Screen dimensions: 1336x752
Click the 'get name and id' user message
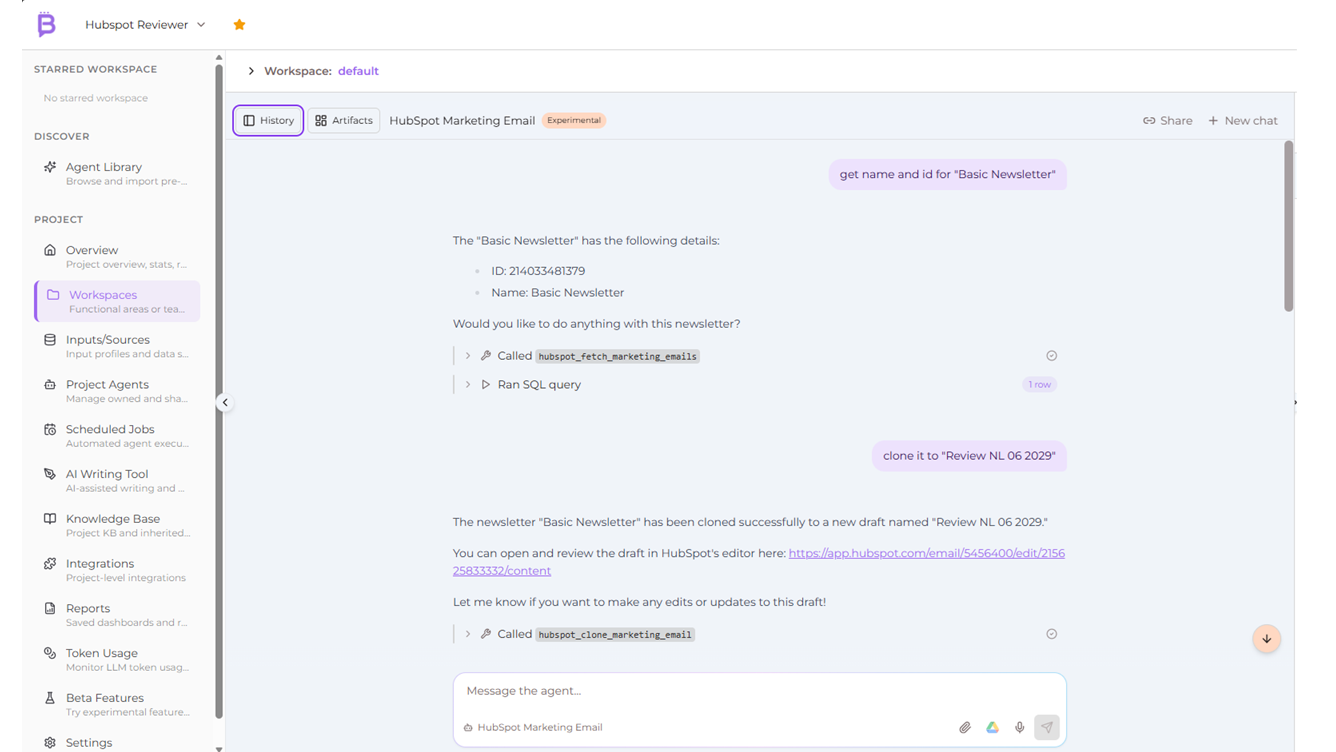947,174
